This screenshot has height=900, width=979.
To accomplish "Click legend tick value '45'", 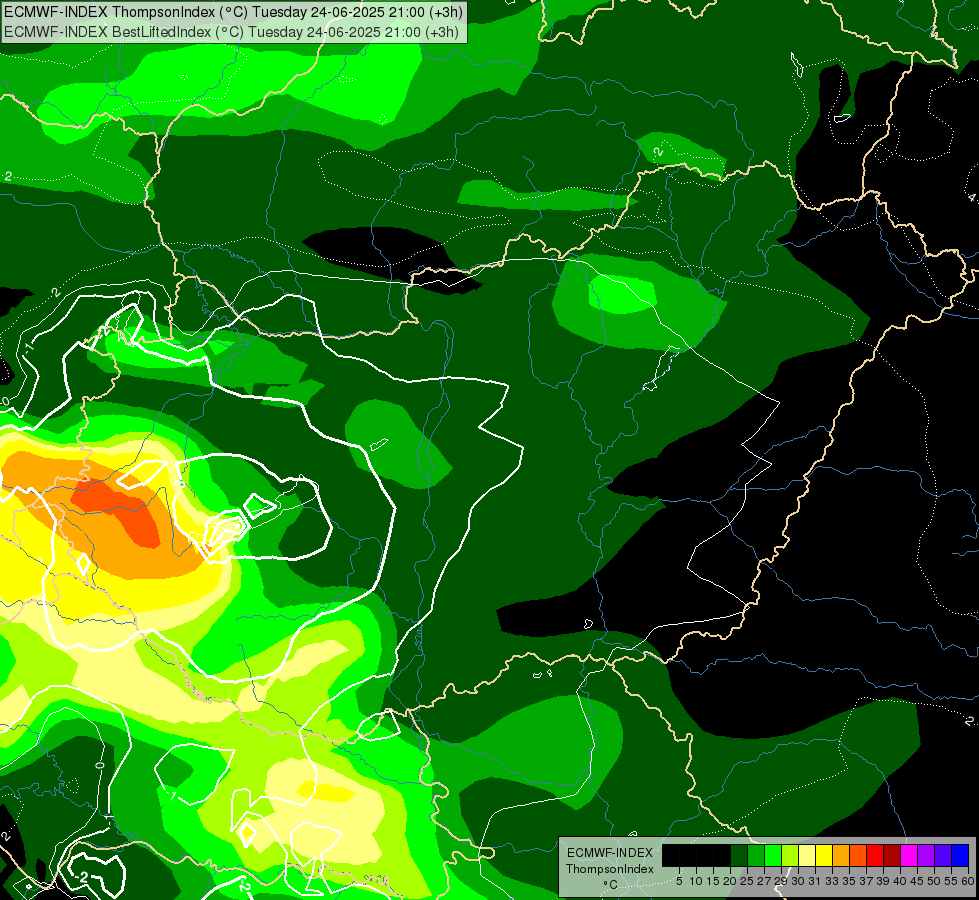I will coord(917,881).
